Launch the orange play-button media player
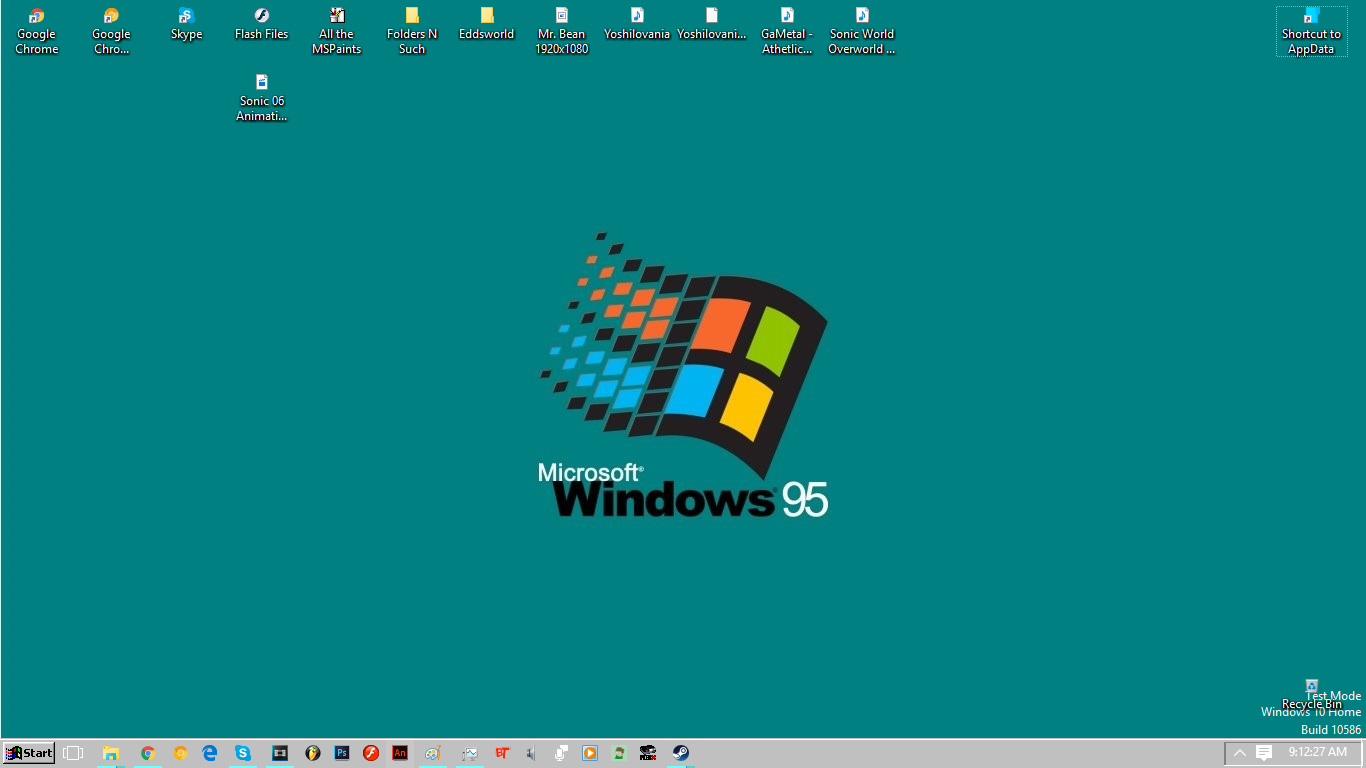 point(590,753)
